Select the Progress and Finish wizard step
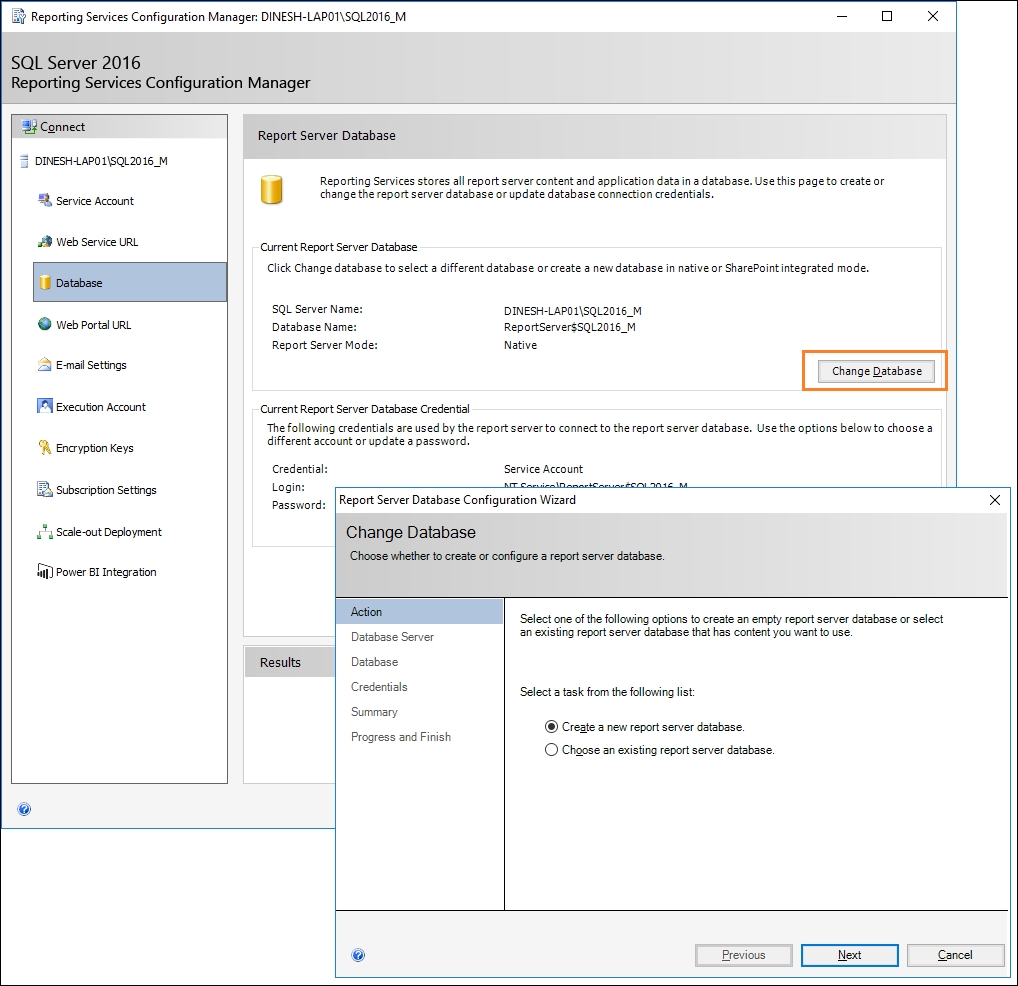1018x986 pixels. click(x=401, y=737)
